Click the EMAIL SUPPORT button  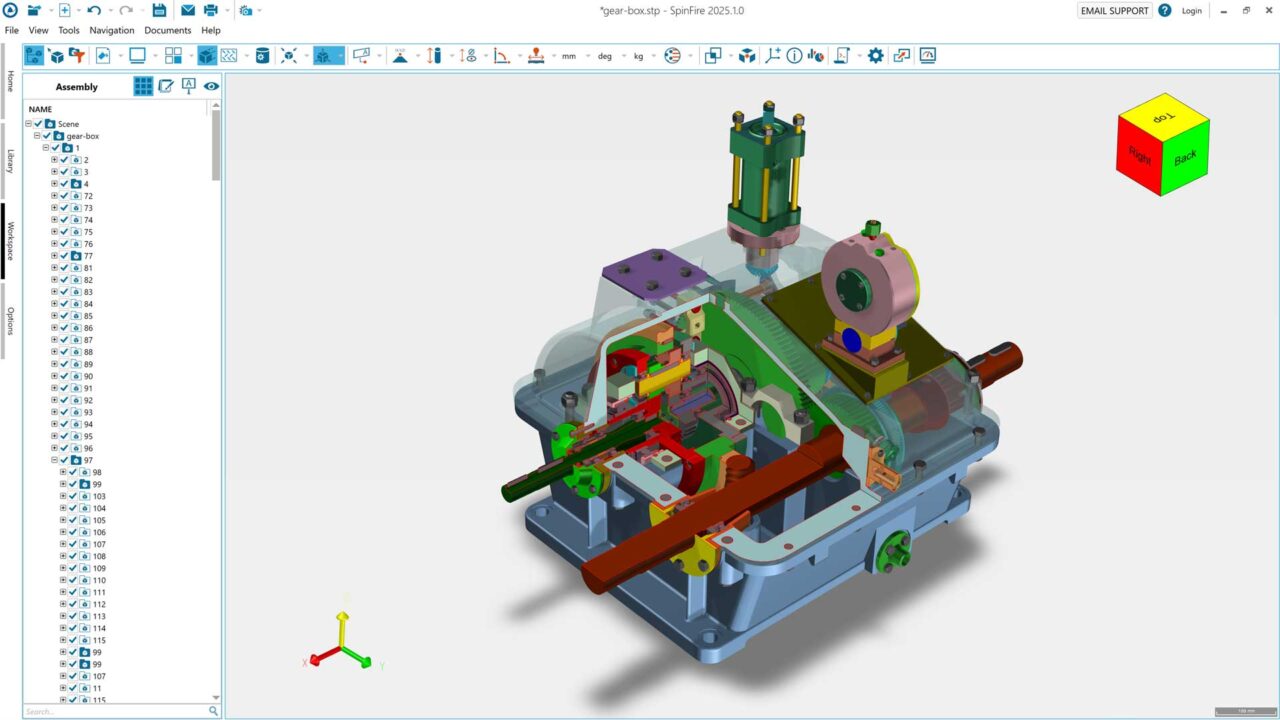1113,10
